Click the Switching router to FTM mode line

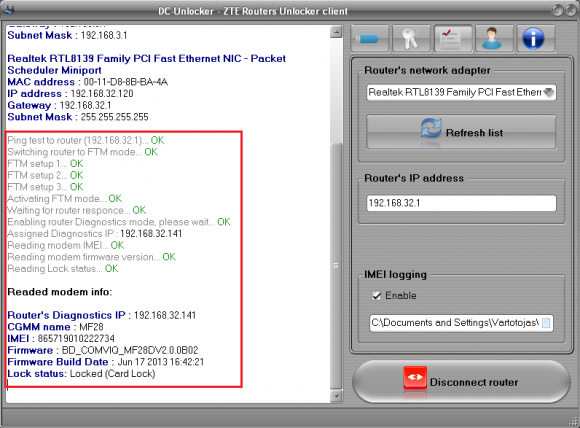click(x=82, y=152)
